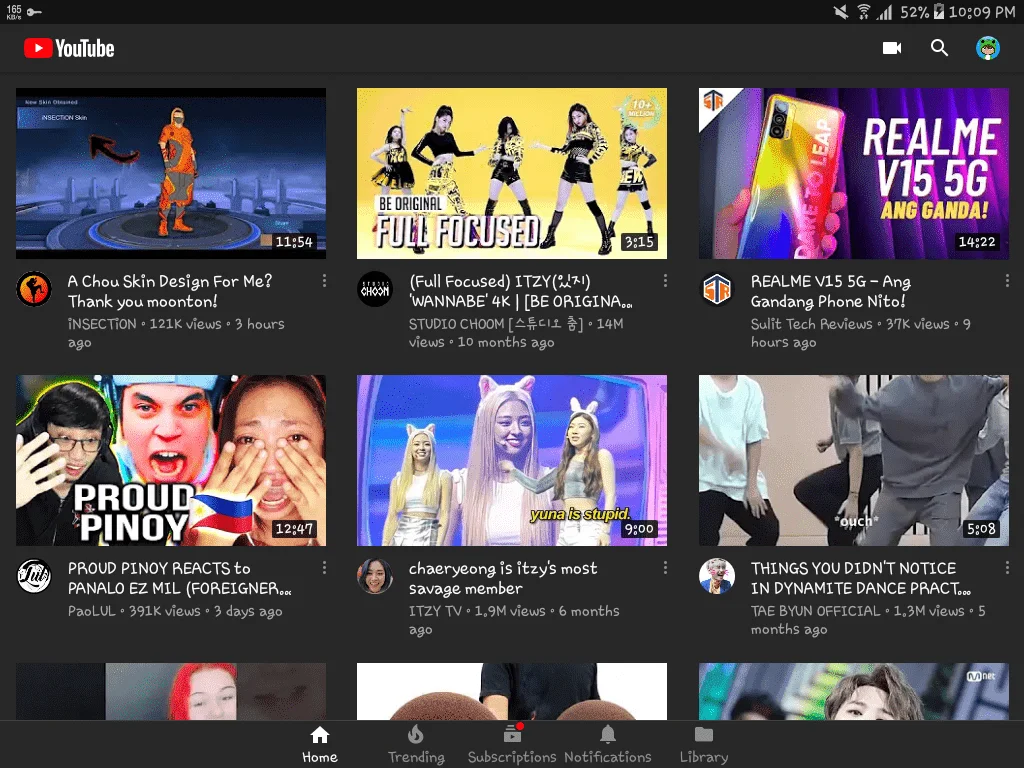This screenshot has height=768, width=1024.
Task: Open the camera upload icon
Action: [x=892, y=48]
